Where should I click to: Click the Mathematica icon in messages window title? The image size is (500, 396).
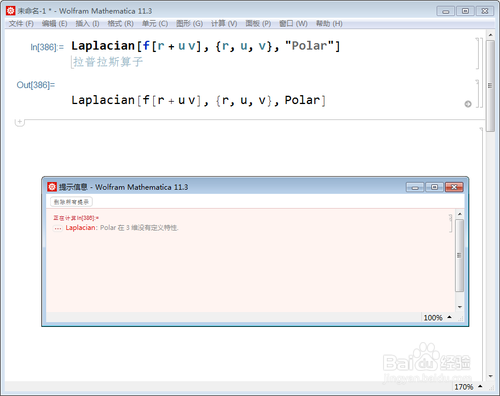(52, 187)
